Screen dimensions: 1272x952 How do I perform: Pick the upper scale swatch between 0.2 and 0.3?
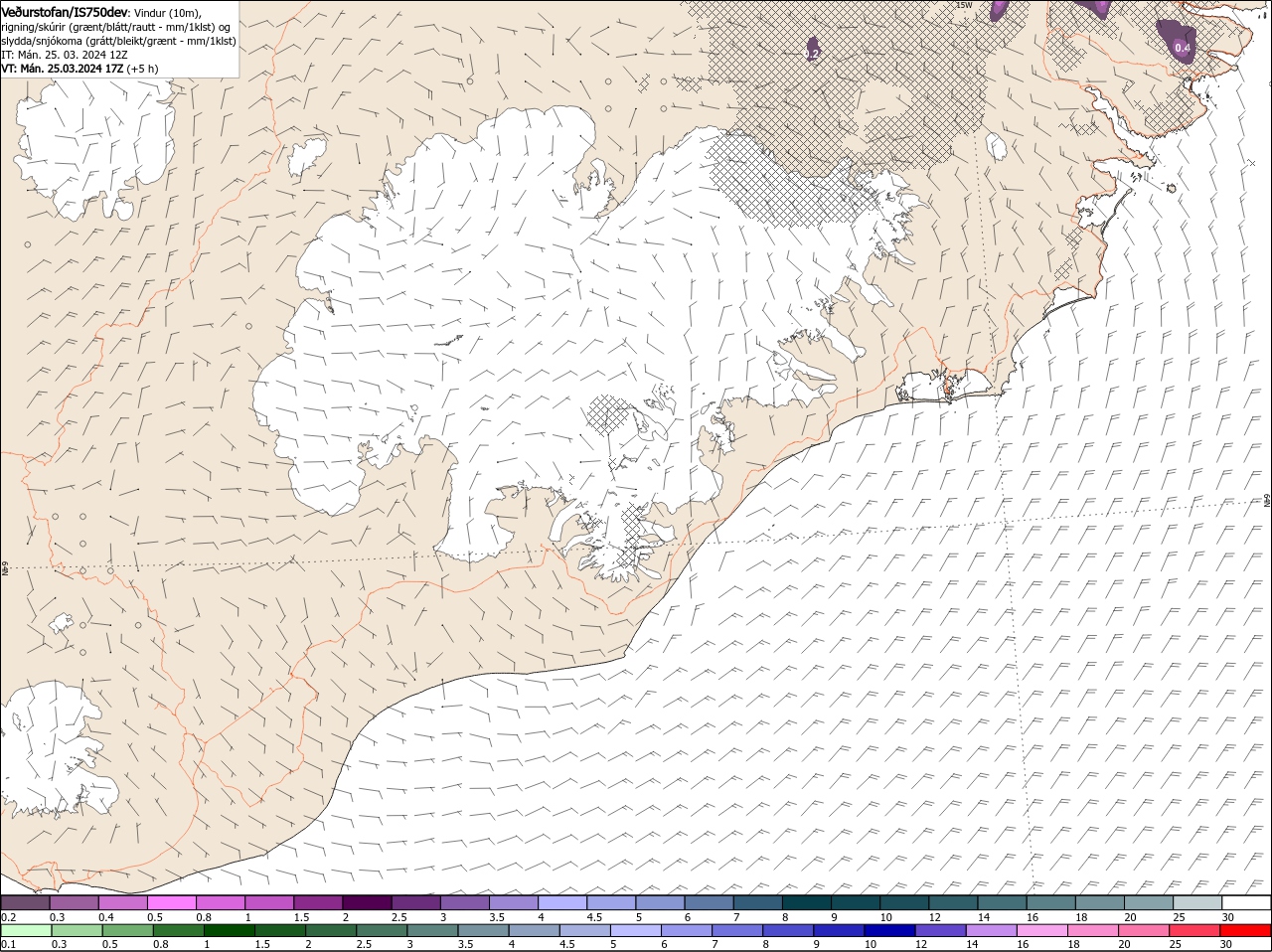[25, 902]
